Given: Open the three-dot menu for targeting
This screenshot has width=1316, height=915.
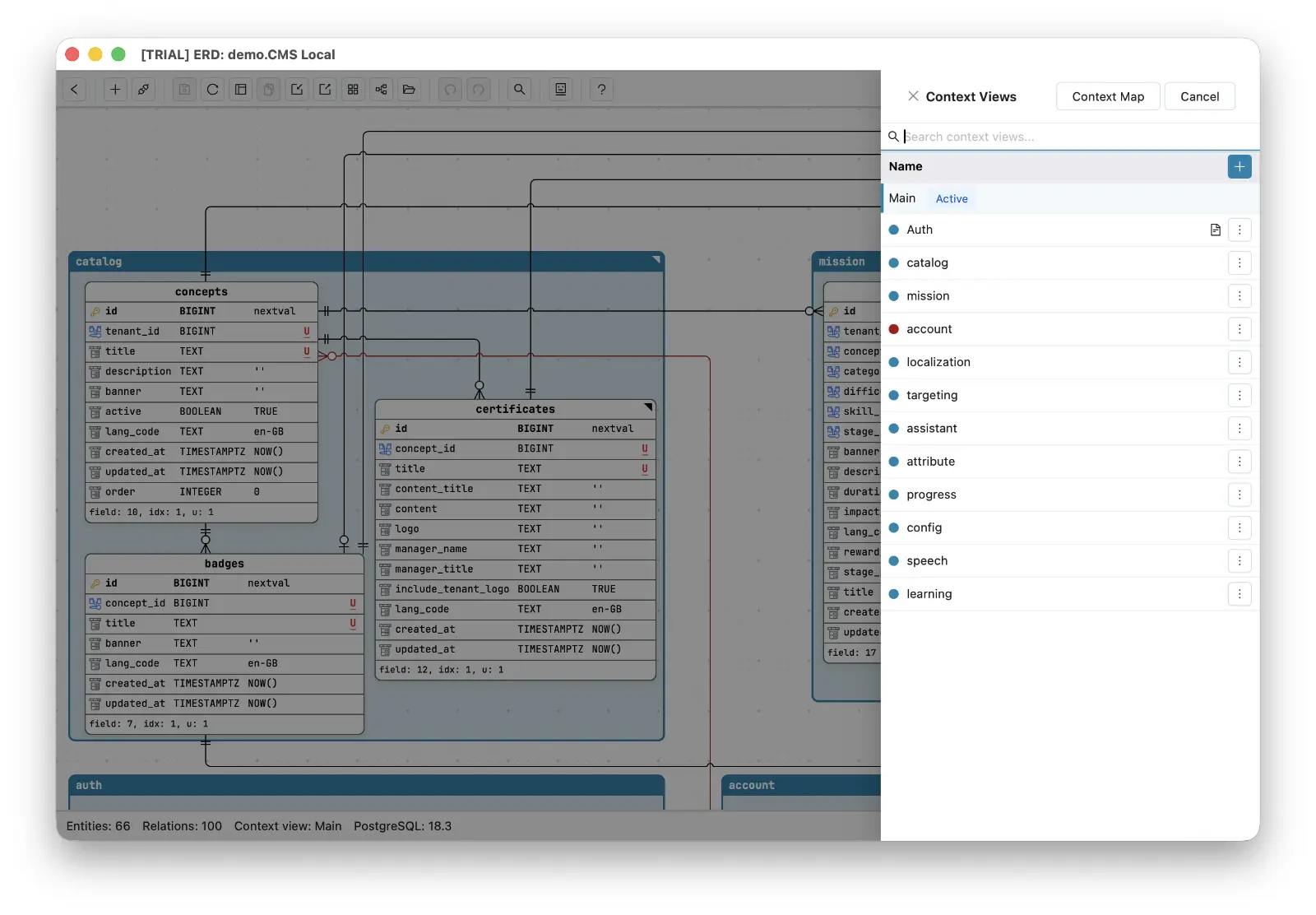Looking at the screenshot, I should (x=1240, y=395).
